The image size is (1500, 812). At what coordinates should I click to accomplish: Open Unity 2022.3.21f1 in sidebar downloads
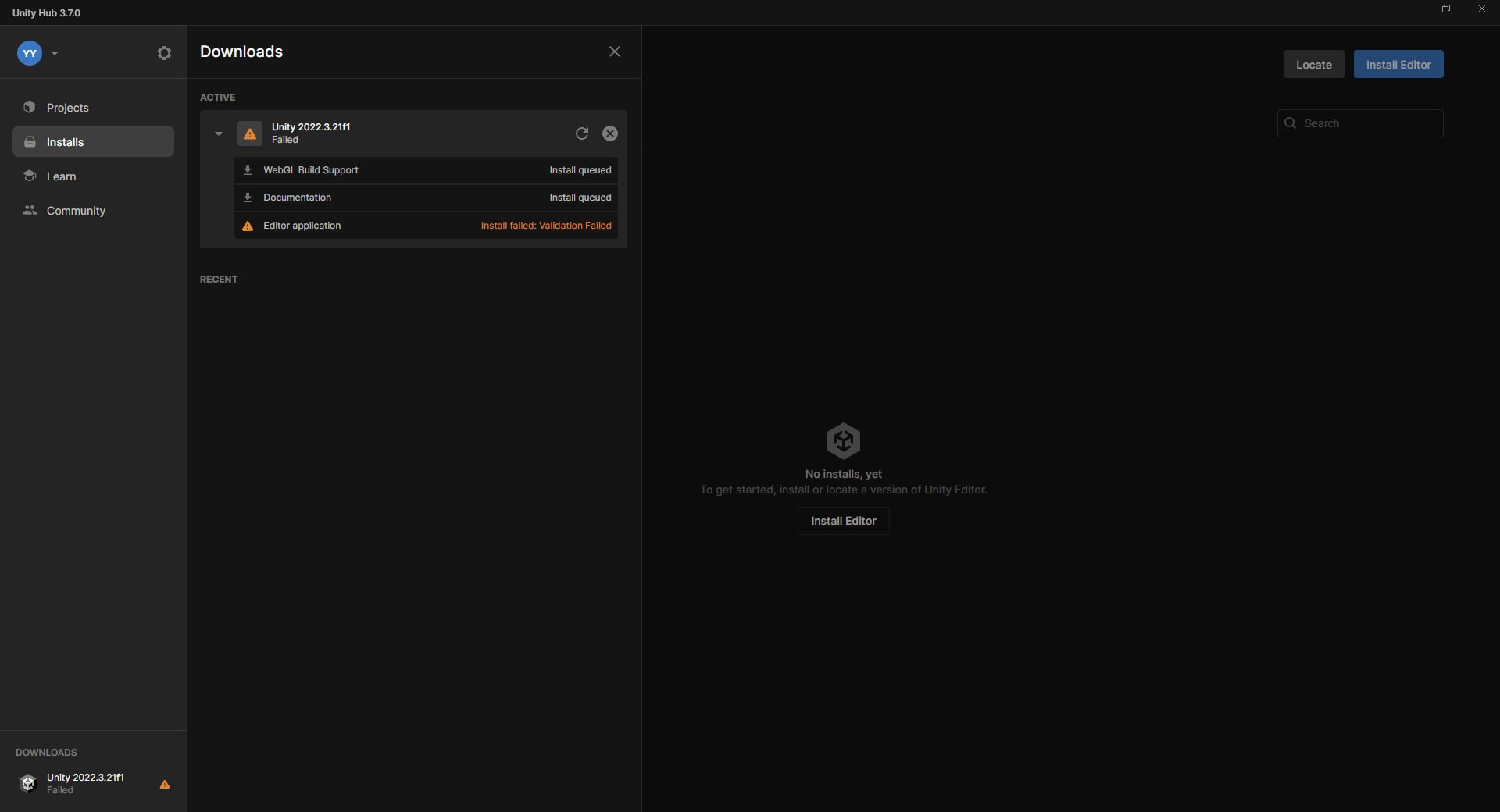[x=93, y=783]
